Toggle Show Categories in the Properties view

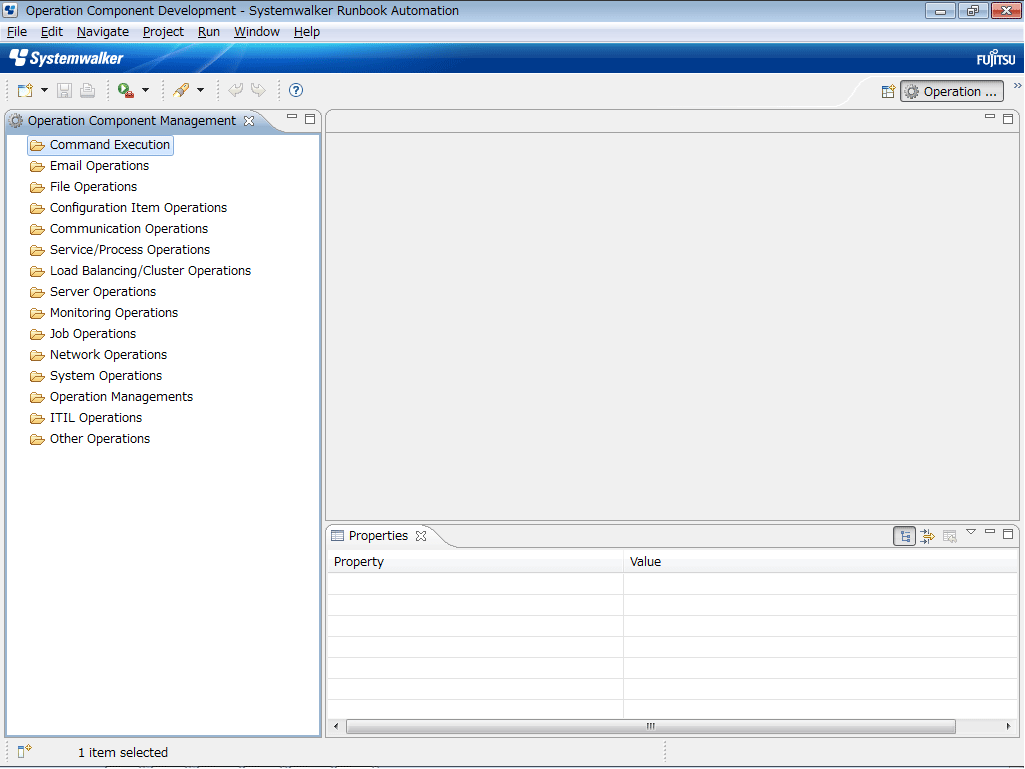tap(905, 536)
